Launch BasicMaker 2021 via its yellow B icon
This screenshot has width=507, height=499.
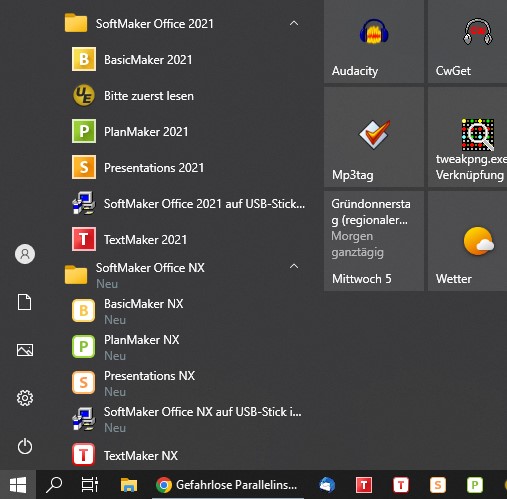84,59
